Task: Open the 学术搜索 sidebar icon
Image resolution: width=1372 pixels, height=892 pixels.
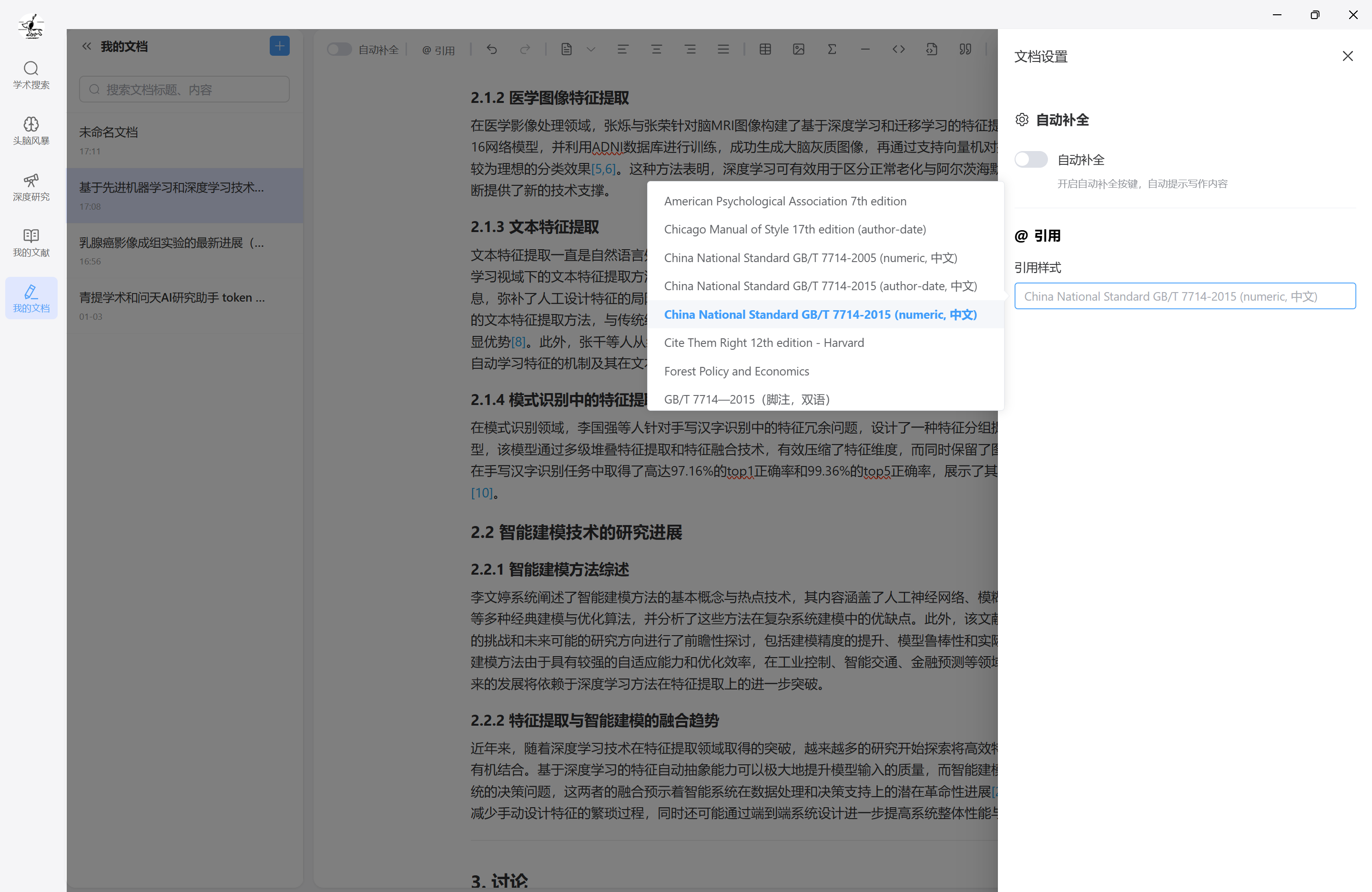Action: click(x=31, y=75)
